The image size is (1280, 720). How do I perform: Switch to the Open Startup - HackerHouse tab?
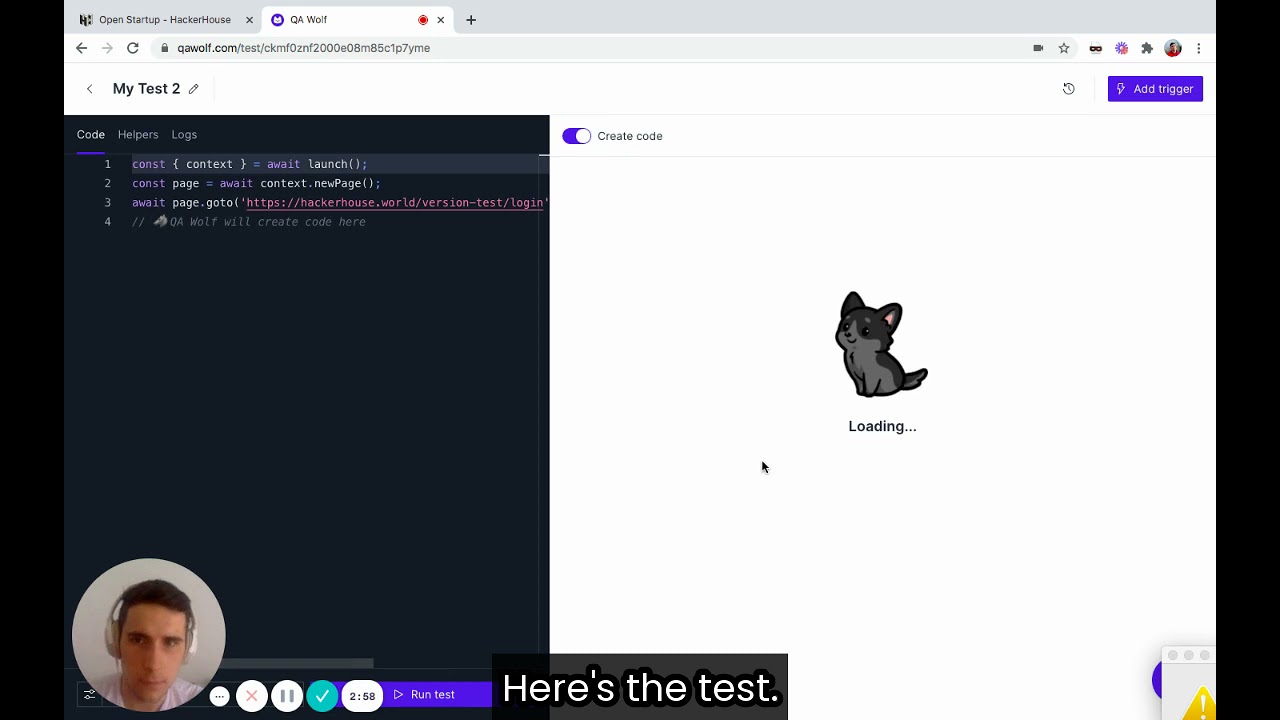(x=165, y=20)
